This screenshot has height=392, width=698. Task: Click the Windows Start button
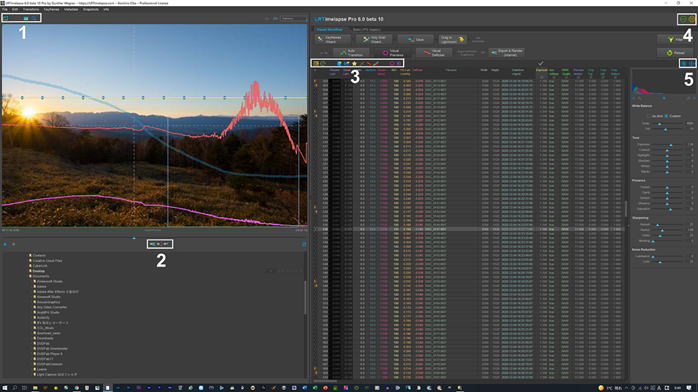(x=5, y=388)
